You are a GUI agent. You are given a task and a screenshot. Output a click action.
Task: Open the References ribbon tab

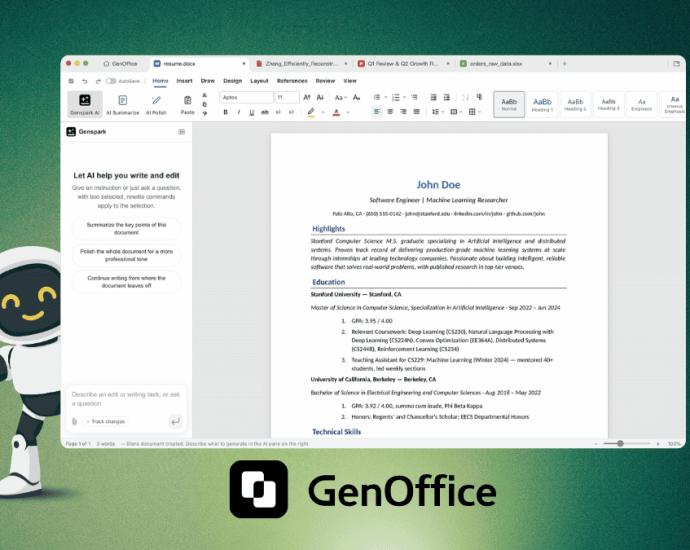(x=292, y=81)
